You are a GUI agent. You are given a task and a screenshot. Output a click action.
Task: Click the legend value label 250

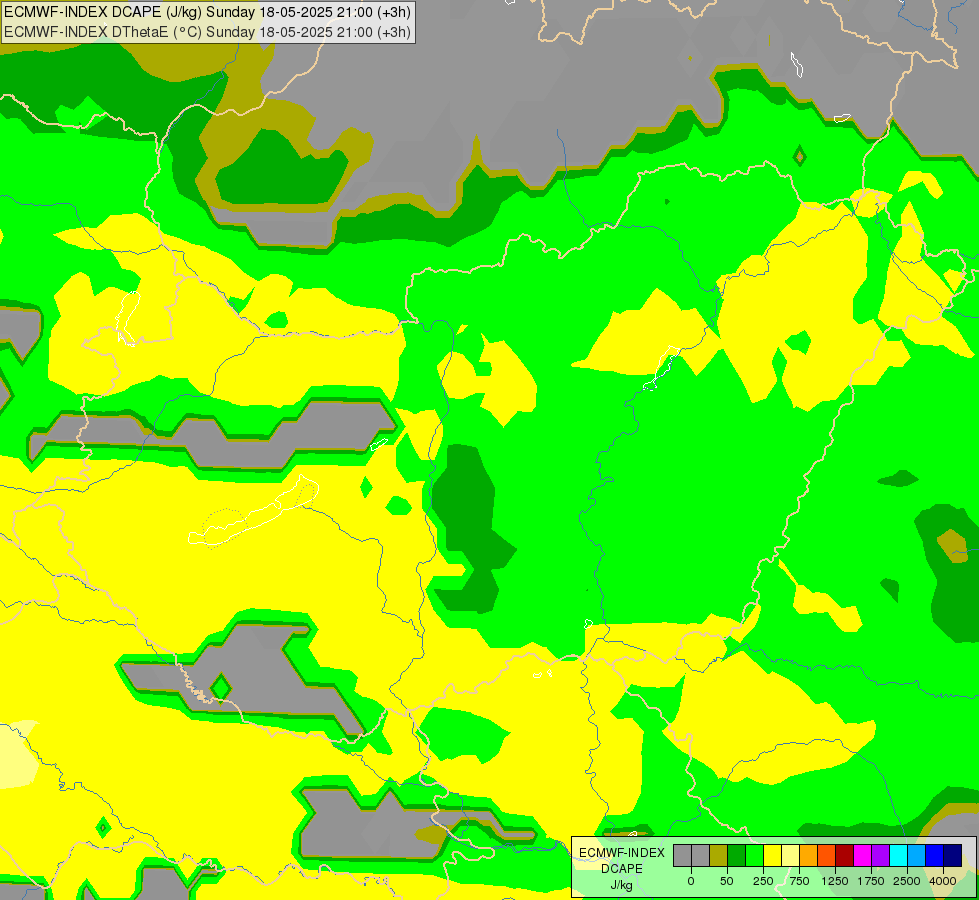pyautogui.click(x=763, y=881)
